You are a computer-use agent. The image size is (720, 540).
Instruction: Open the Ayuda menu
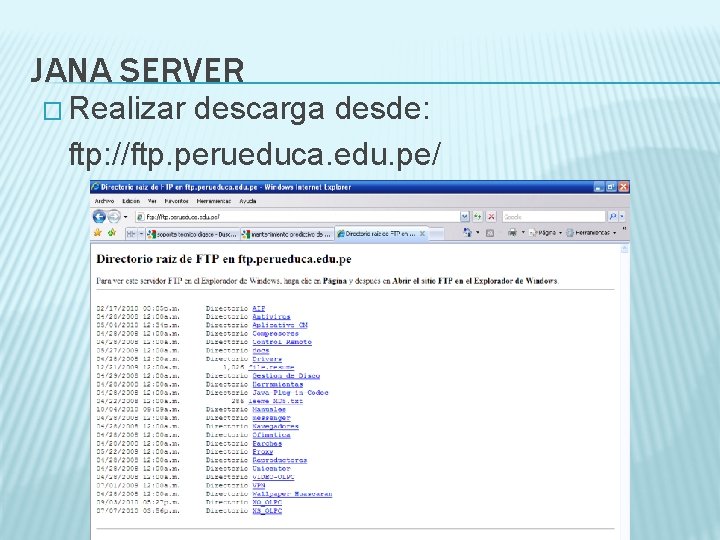(248, 201)
